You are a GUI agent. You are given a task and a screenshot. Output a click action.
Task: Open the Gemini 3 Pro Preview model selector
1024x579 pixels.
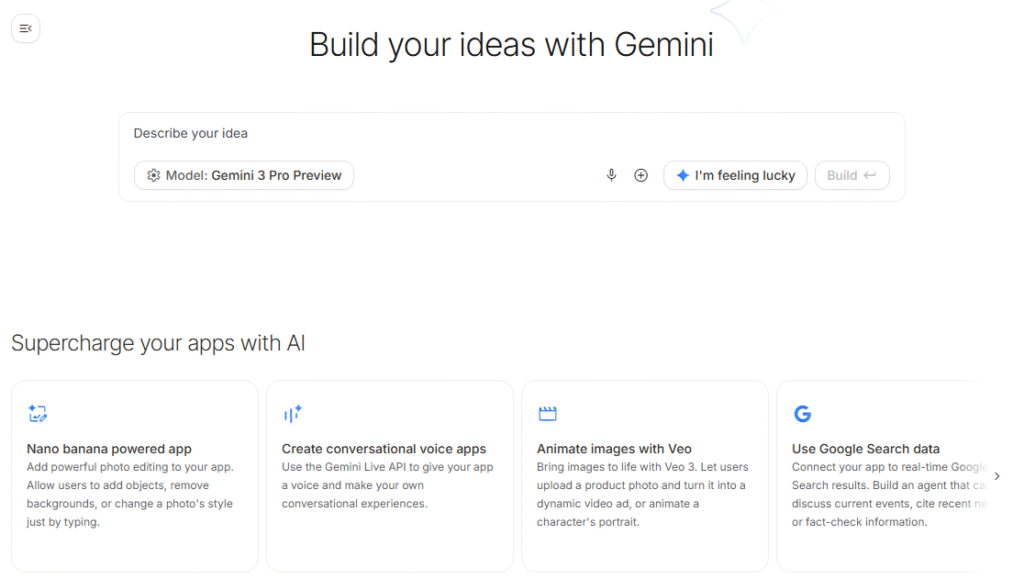click(244, 175)
